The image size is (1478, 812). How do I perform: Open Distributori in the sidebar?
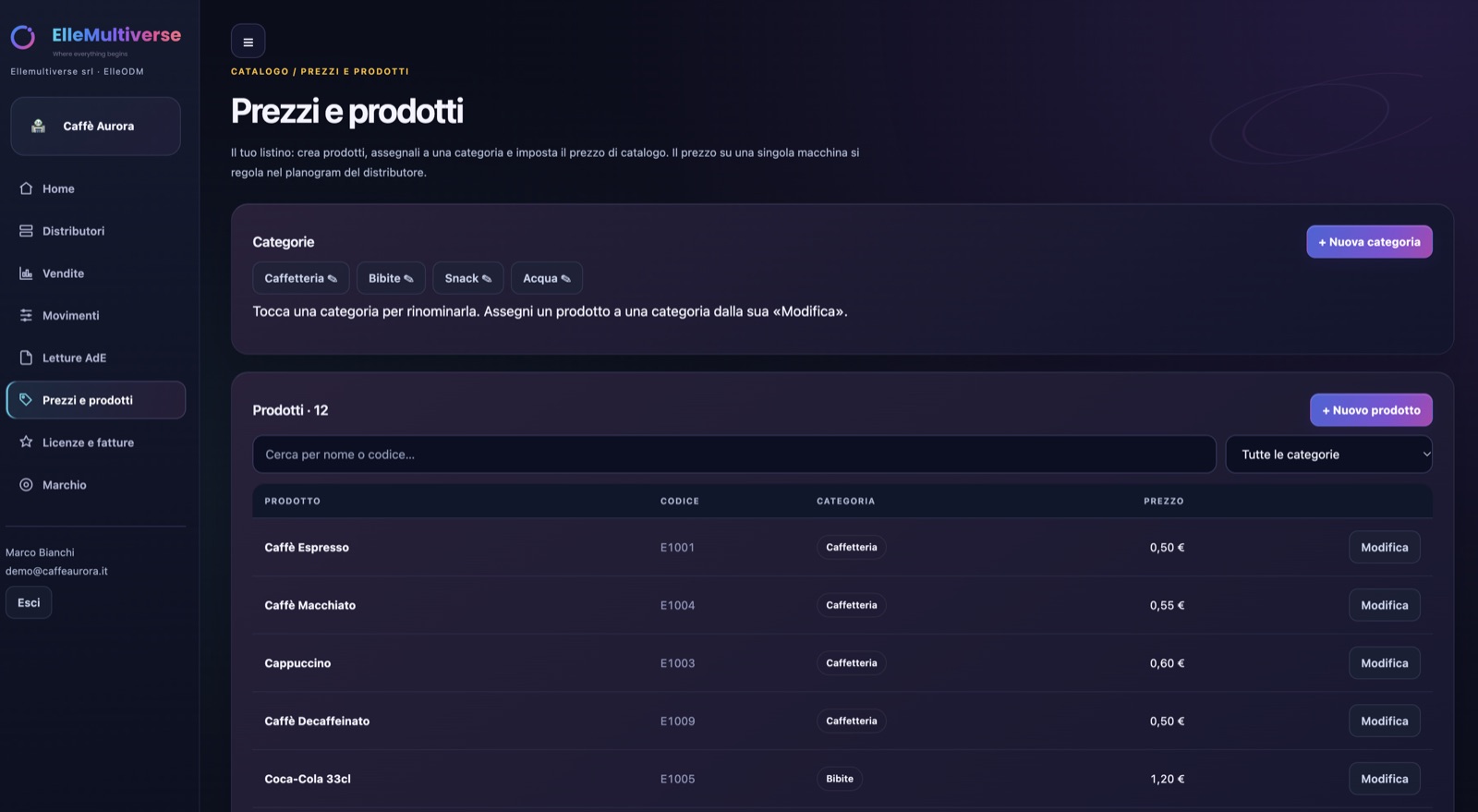95,231
